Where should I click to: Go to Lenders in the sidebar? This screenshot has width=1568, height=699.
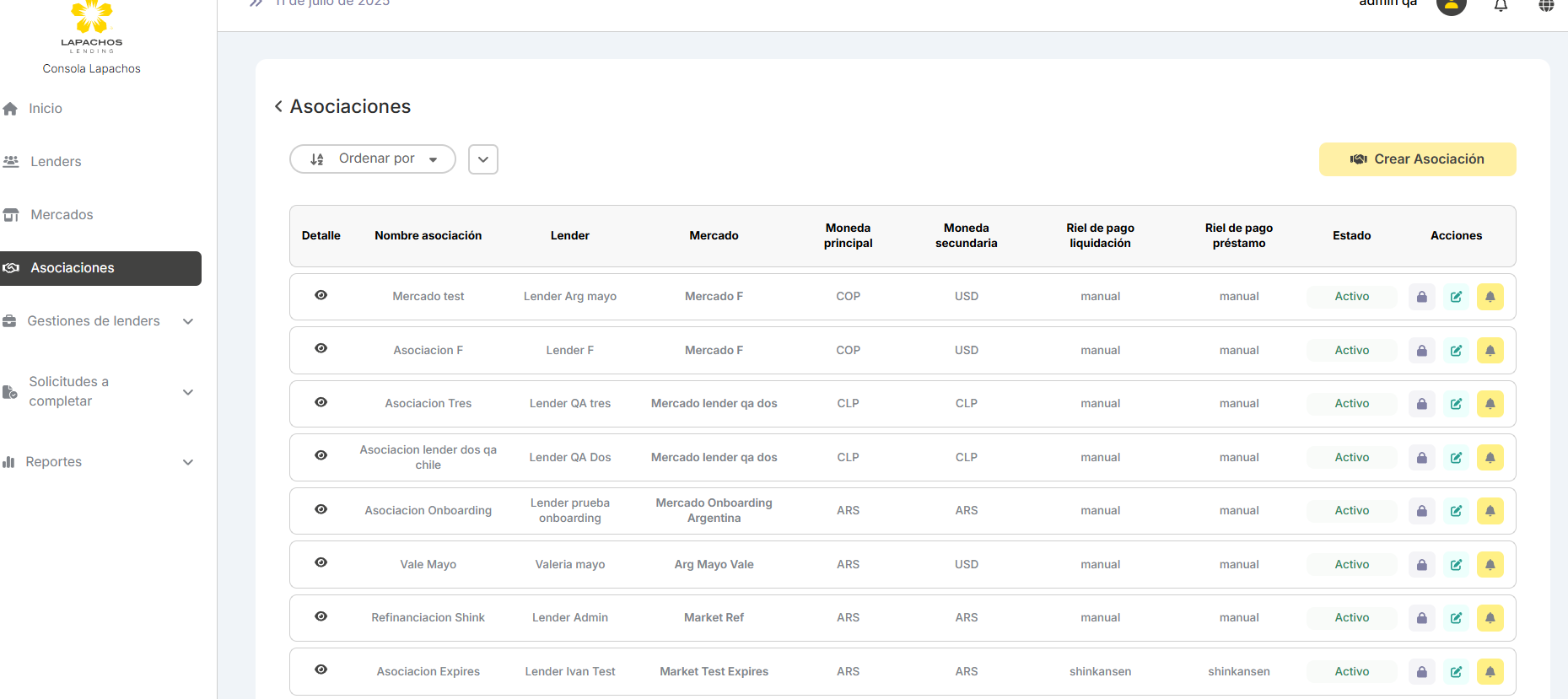[x=56, y=162]
